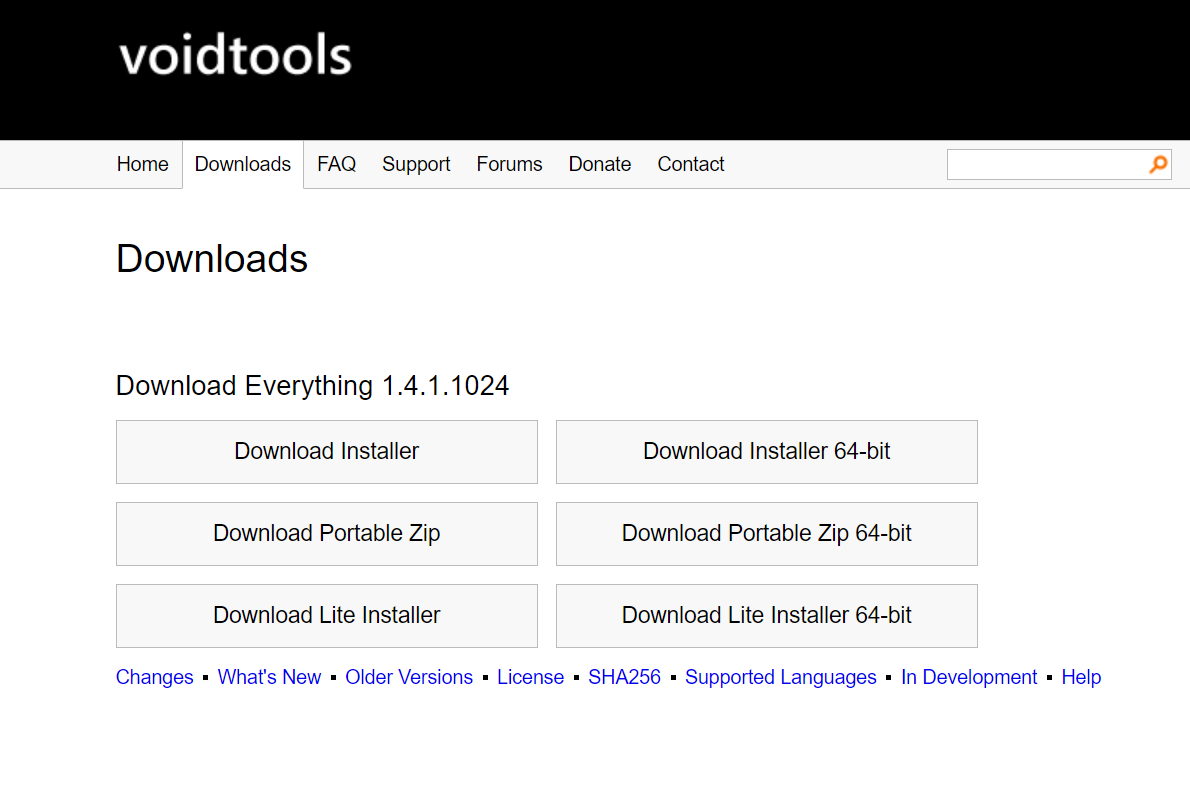This screenshot has width=1190, height=791.
Task: Click Download Portable Zip 64-bit button
Action: [767, 534]
